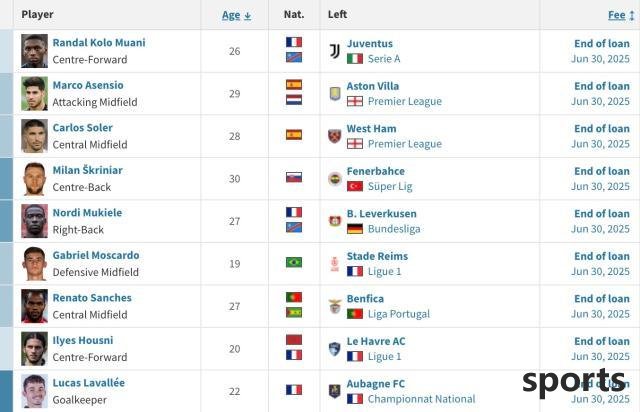Open Marco Asensio's player link
Viewport: 640px width, 412px height.
(88, 85)
